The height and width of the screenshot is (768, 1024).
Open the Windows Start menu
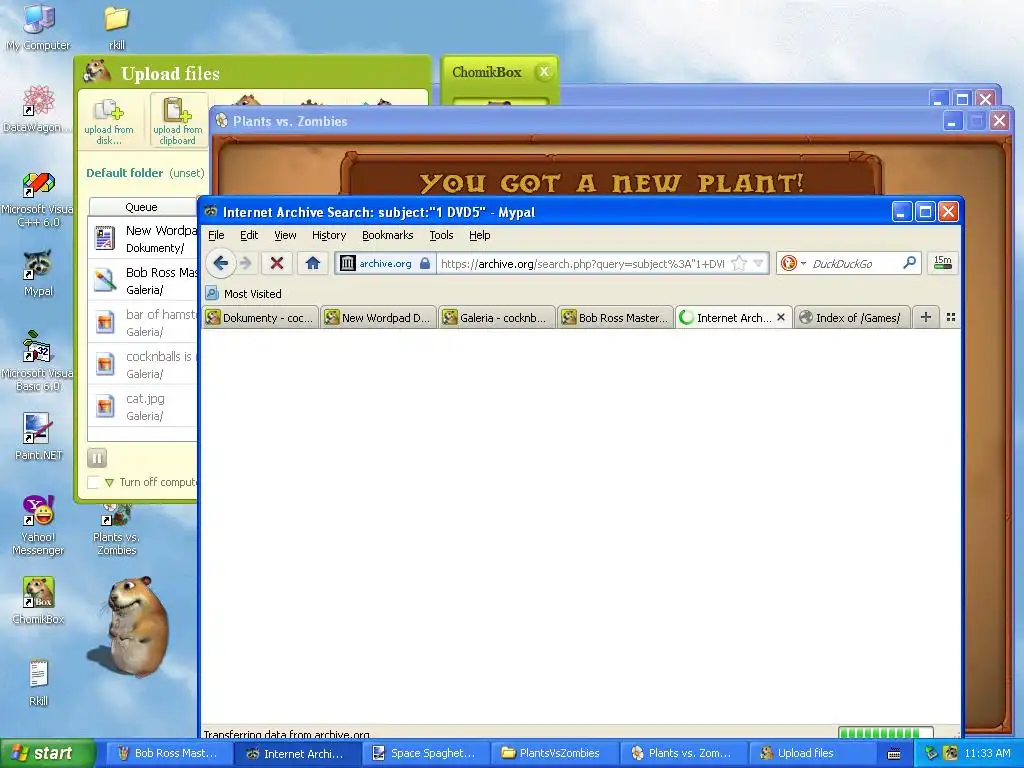(x=47, y=753)
